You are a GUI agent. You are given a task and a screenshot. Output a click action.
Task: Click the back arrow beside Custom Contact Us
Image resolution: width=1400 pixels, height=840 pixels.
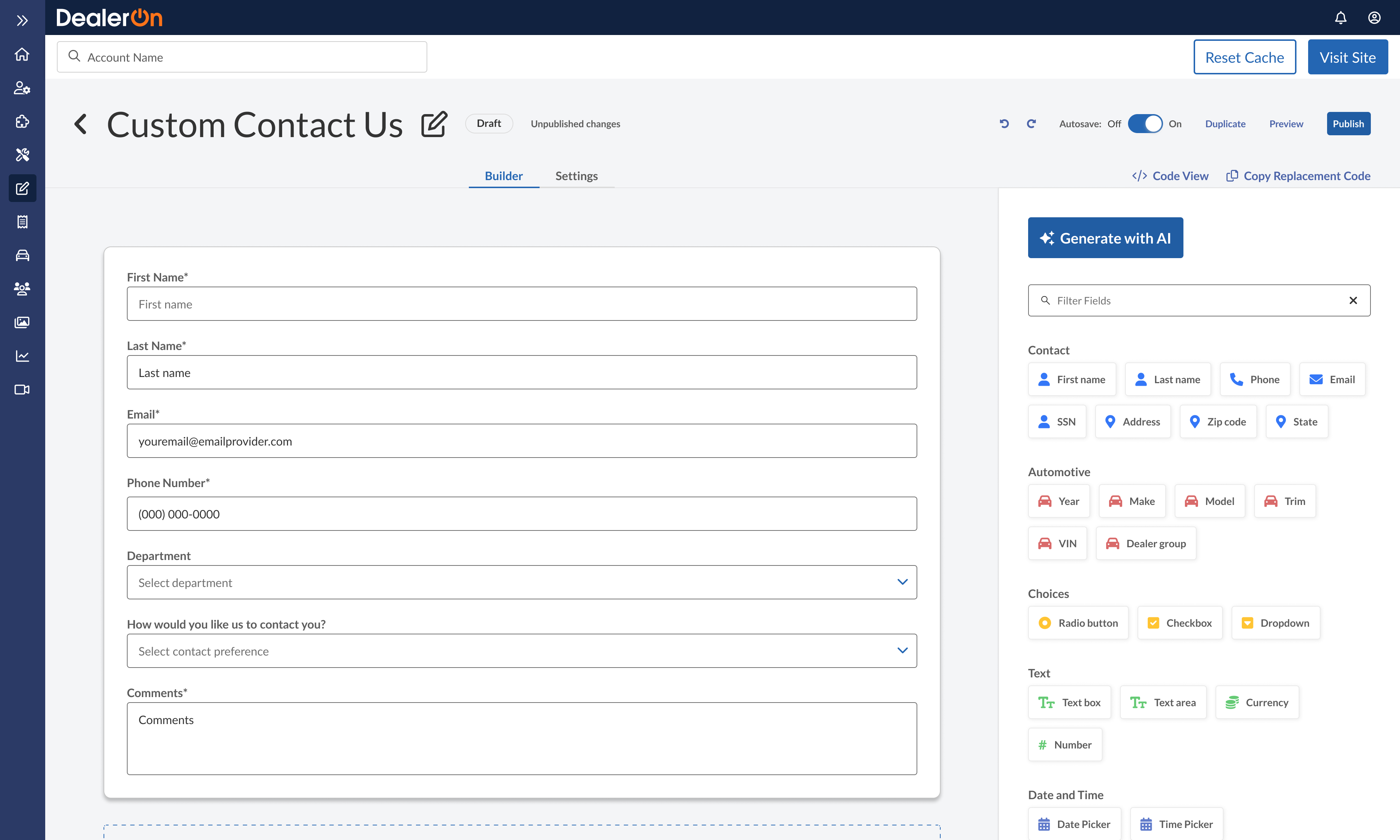[80, 124]
